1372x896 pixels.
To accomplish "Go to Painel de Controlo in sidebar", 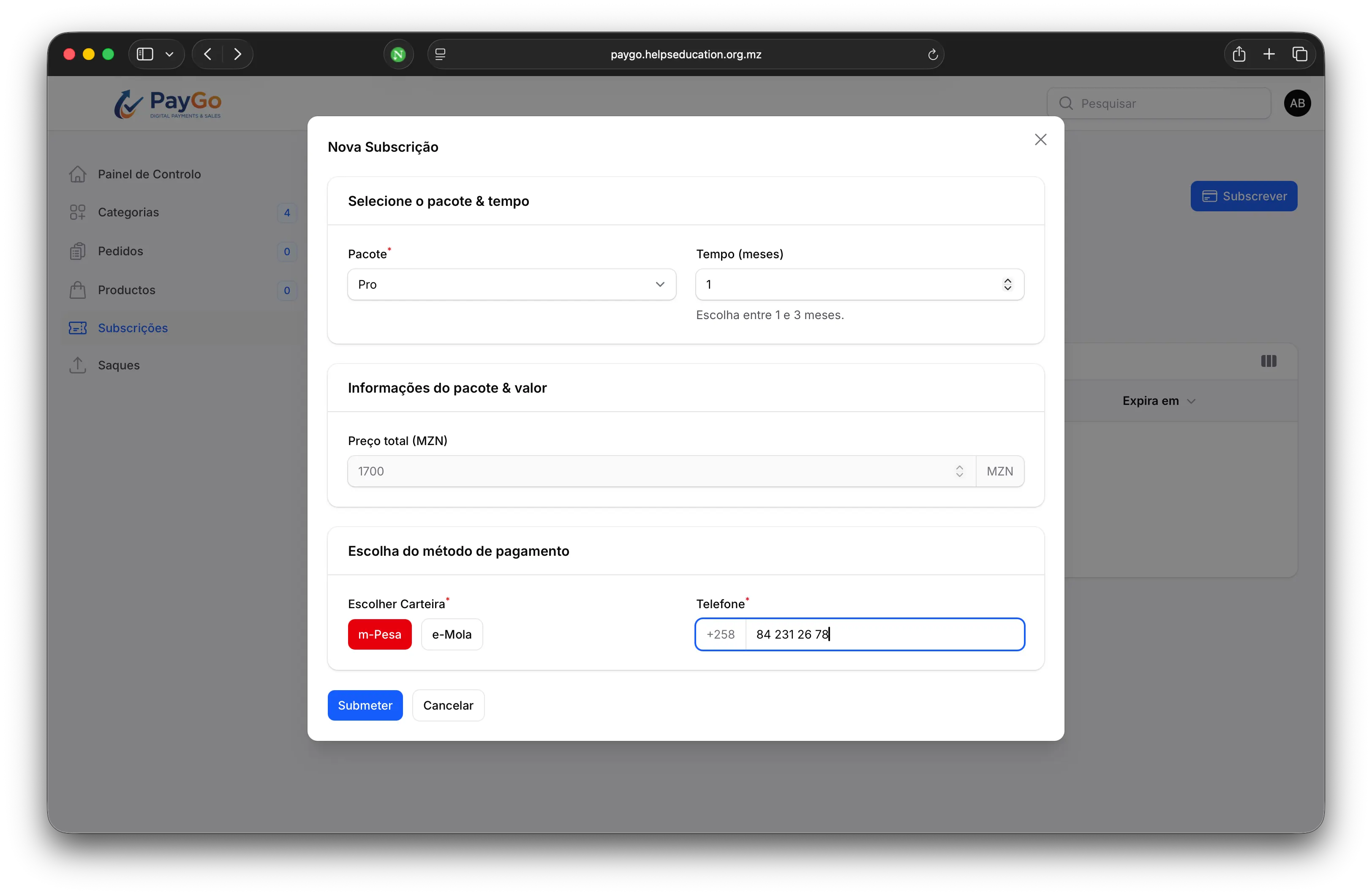I will 149,174.
